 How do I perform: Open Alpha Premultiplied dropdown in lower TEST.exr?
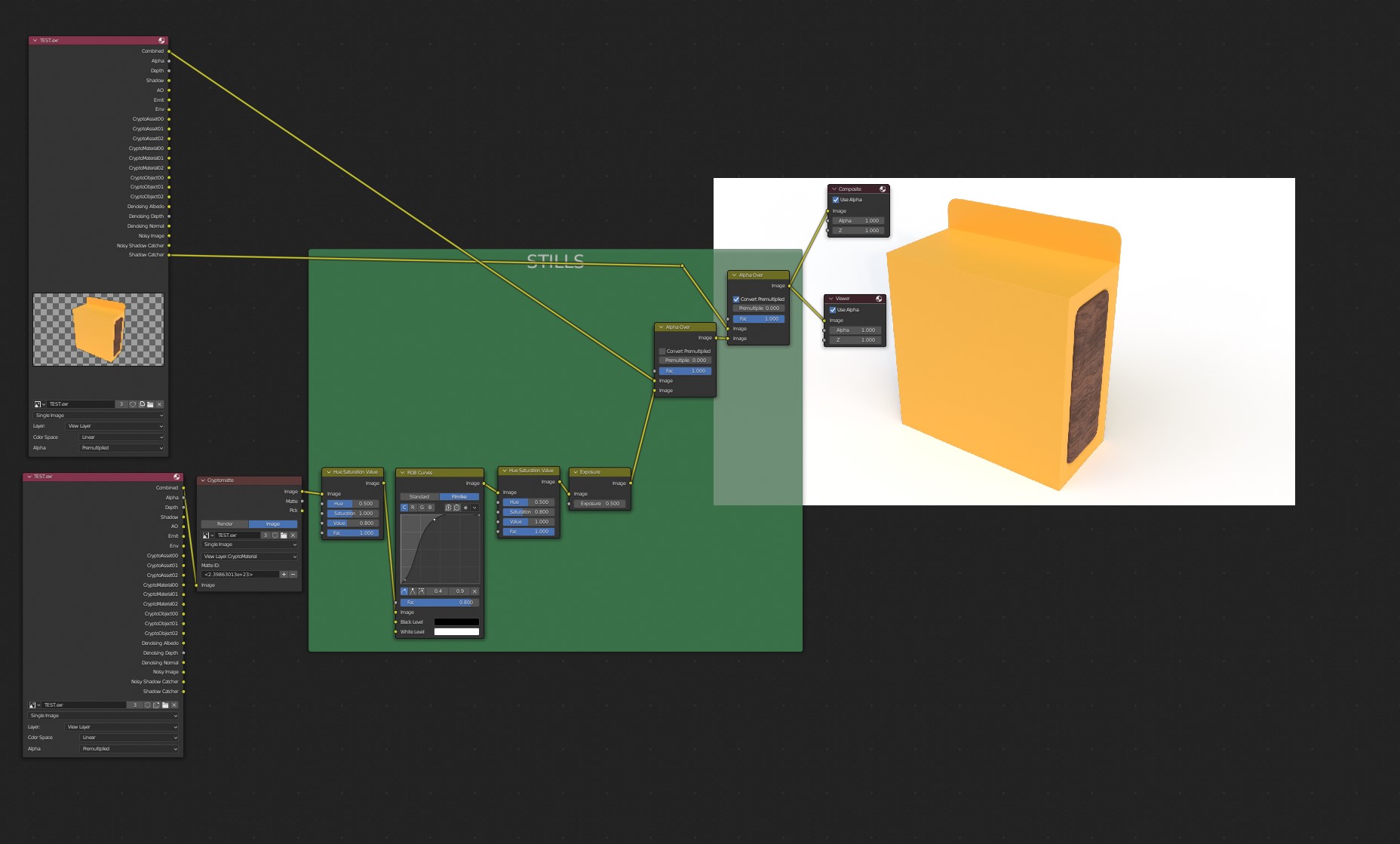tap(130, 749)
